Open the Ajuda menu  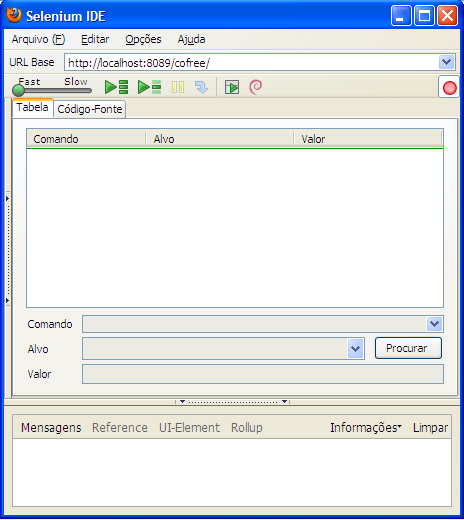click(191, 39)
